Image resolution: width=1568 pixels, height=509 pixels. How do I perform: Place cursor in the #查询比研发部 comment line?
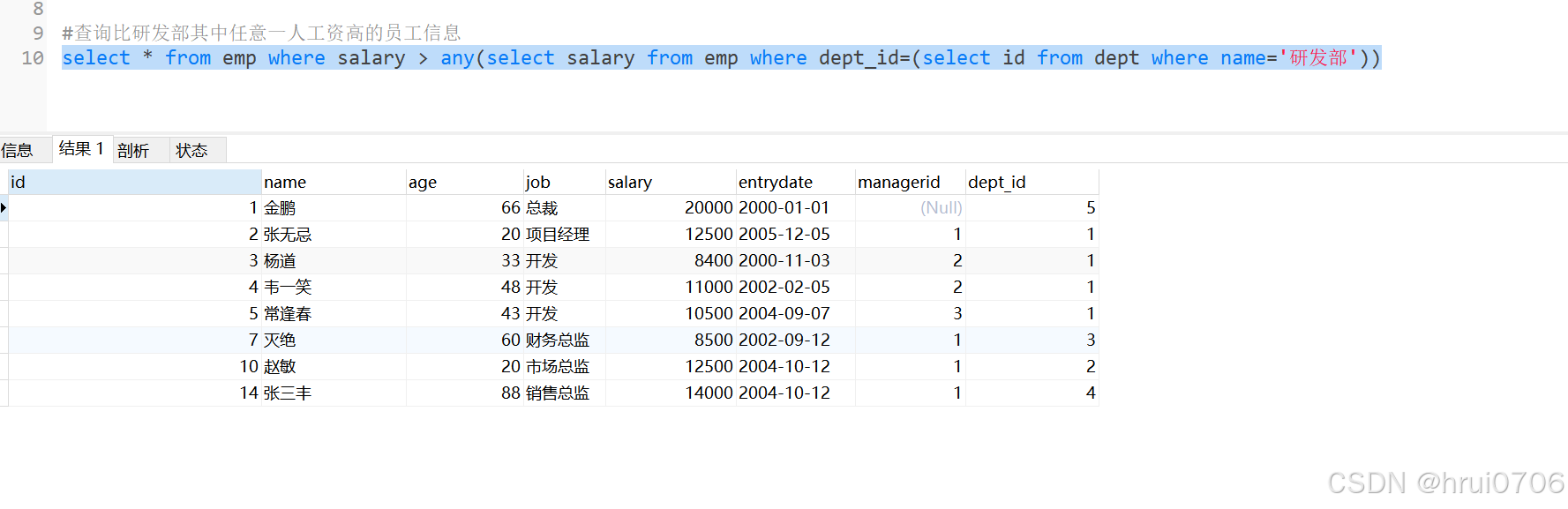261,34
